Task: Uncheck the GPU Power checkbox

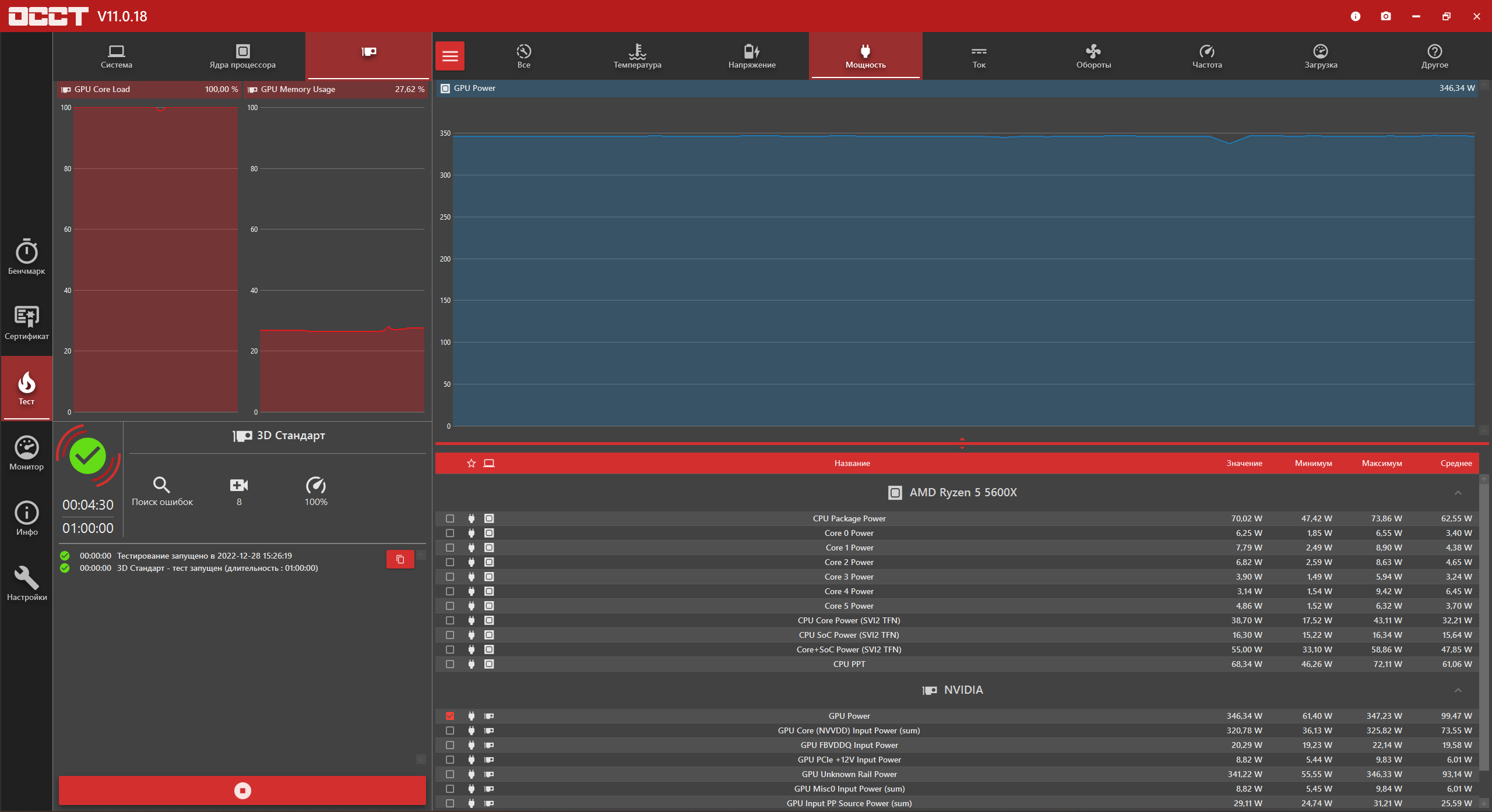Action: point(449,716)
